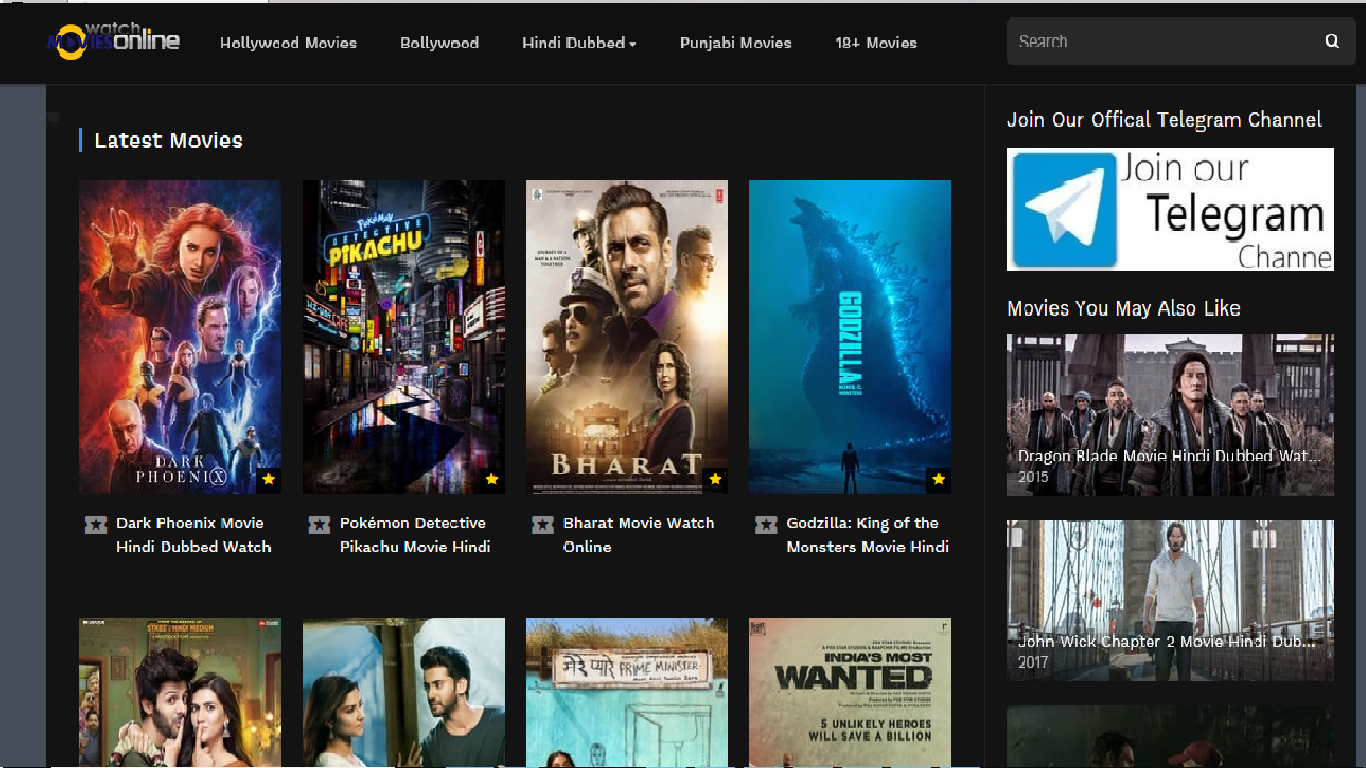Click the Detective Pikachu poster thumbnail

(404, 336)
